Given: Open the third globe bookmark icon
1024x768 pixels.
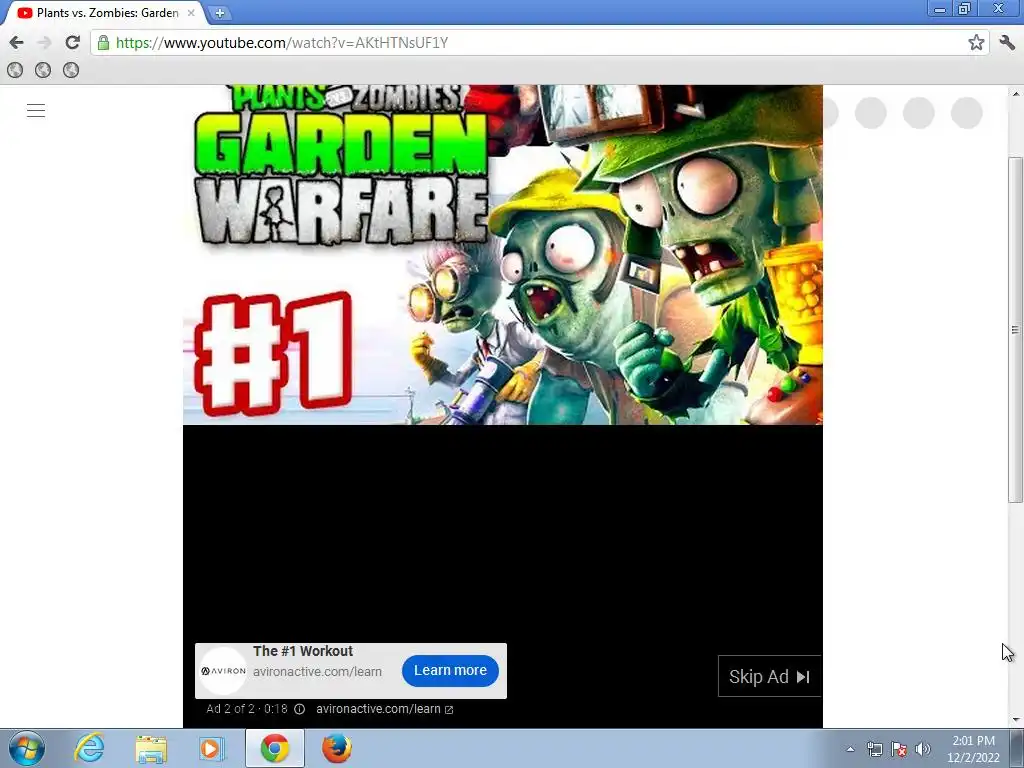Looking at the screenshot, I should 71,70.
